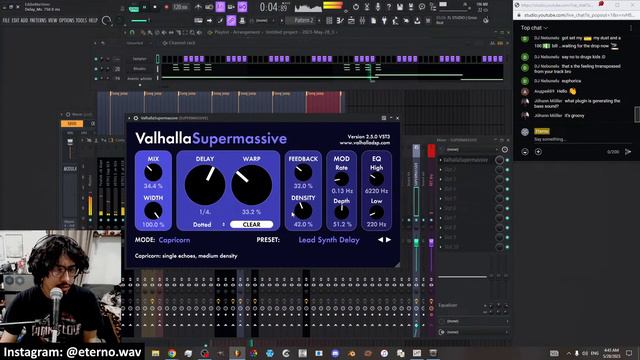Click the Say something chat input
640x360 pixels.
pos(550,139)
